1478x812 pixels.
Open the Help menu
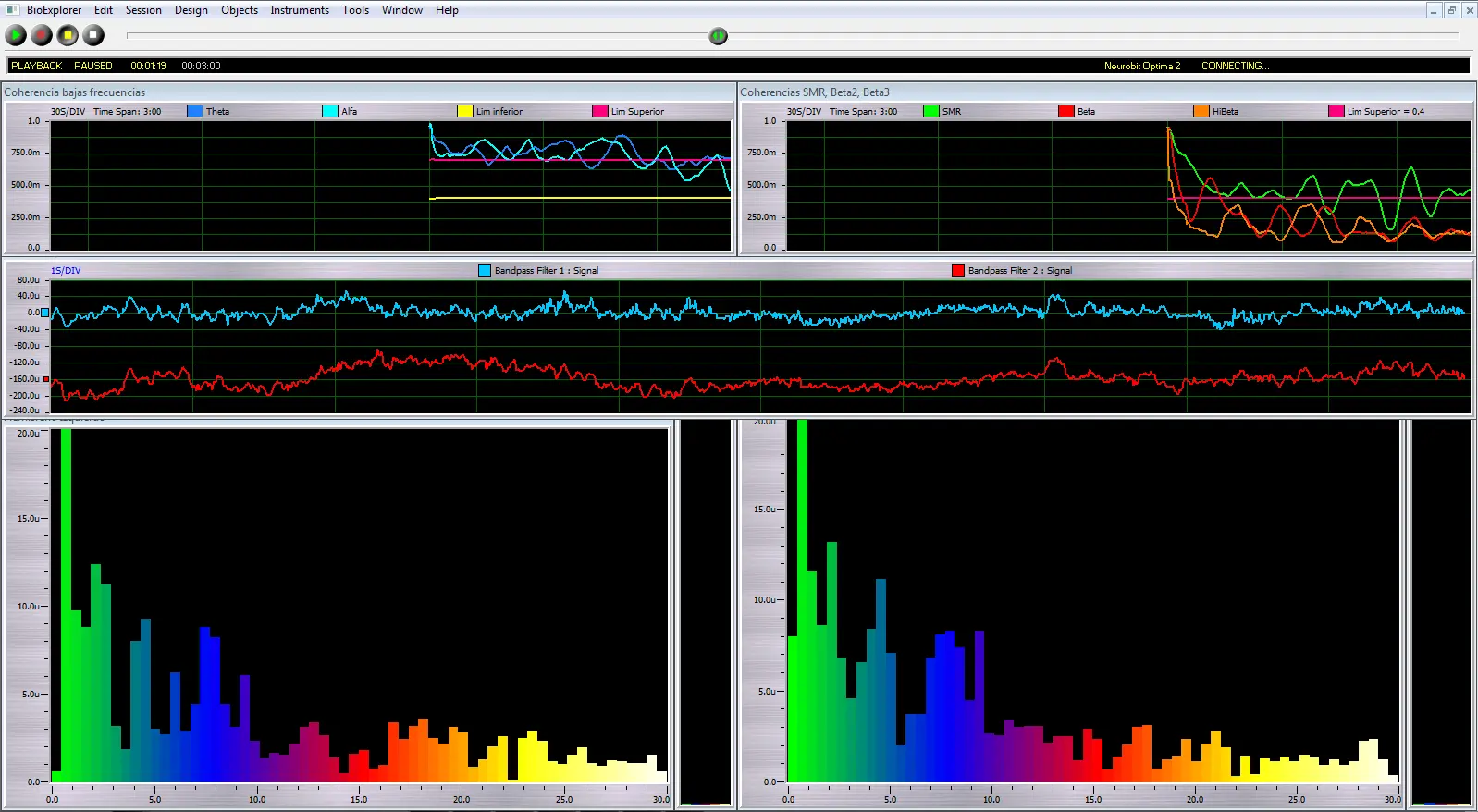(447, 10)
